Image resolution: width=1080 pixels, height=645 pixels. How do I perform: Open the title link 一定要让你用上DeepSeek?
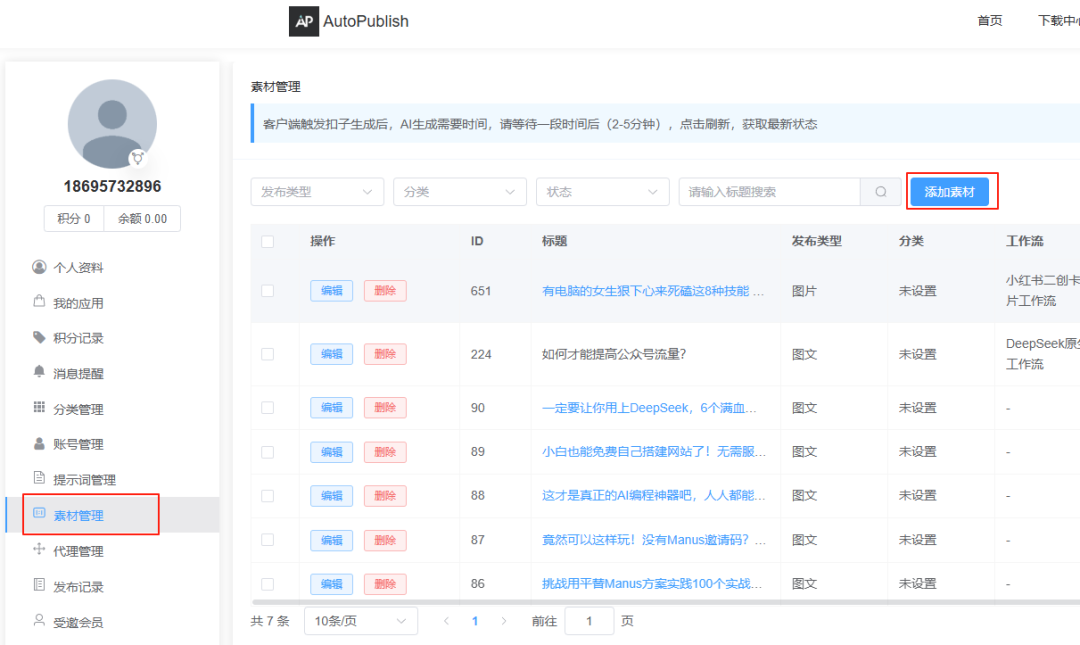[649, 408]
